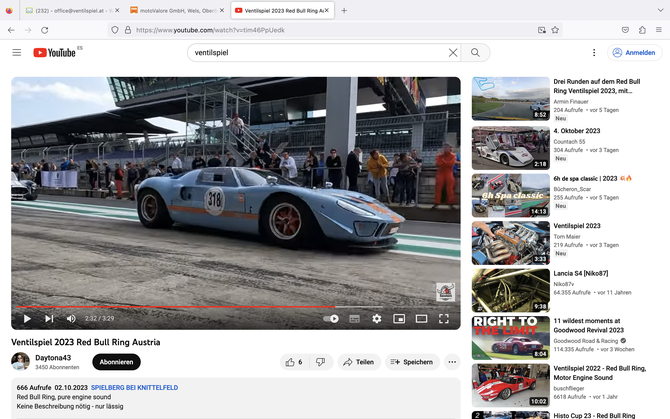Open picture-in-picture icon in address bar
This screenshot has height=419, width=670.
[x=542, y=30]
